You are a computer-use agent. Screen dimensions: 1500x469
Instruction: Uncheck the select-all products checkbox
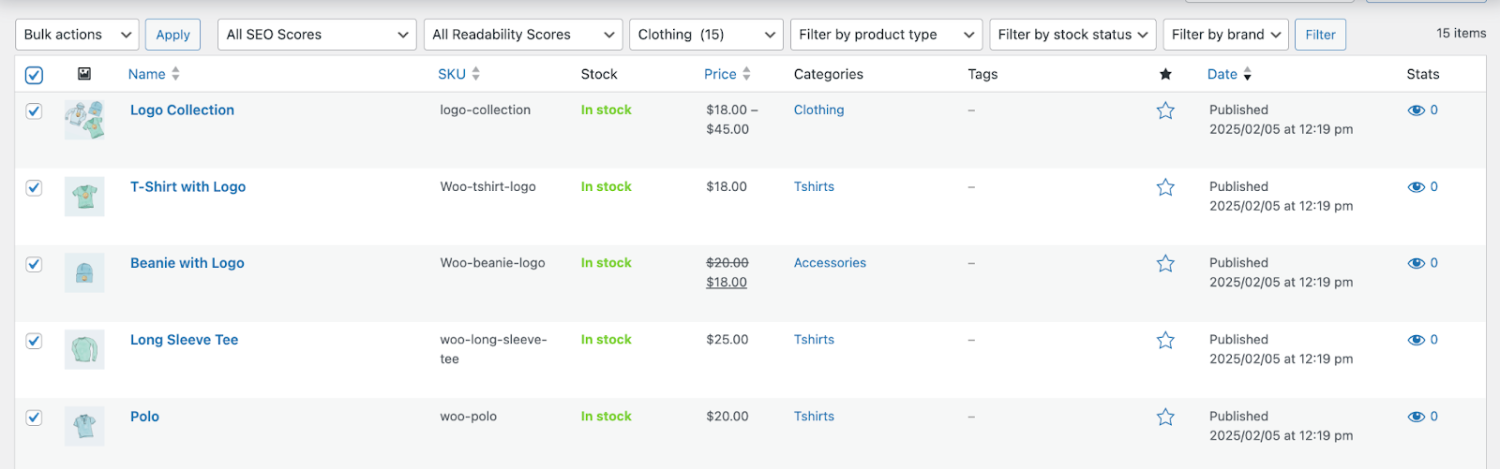pyautogui.click(x=33, y=75)
